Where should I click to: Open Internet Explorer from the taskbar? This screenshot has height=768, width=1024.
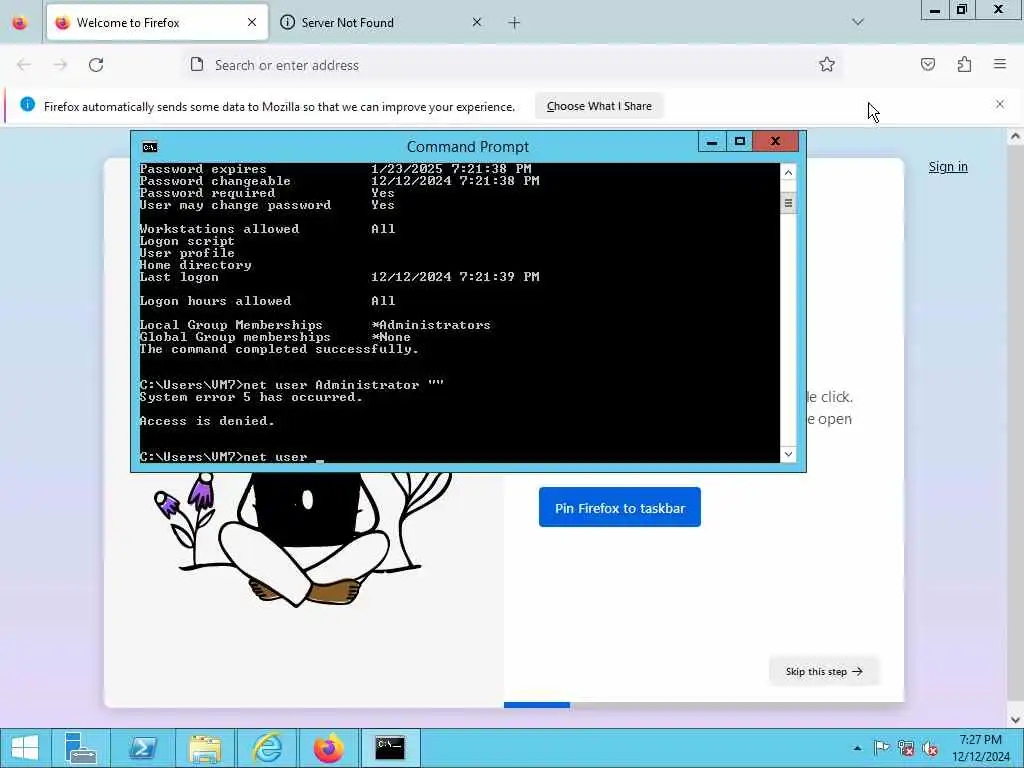267,748
